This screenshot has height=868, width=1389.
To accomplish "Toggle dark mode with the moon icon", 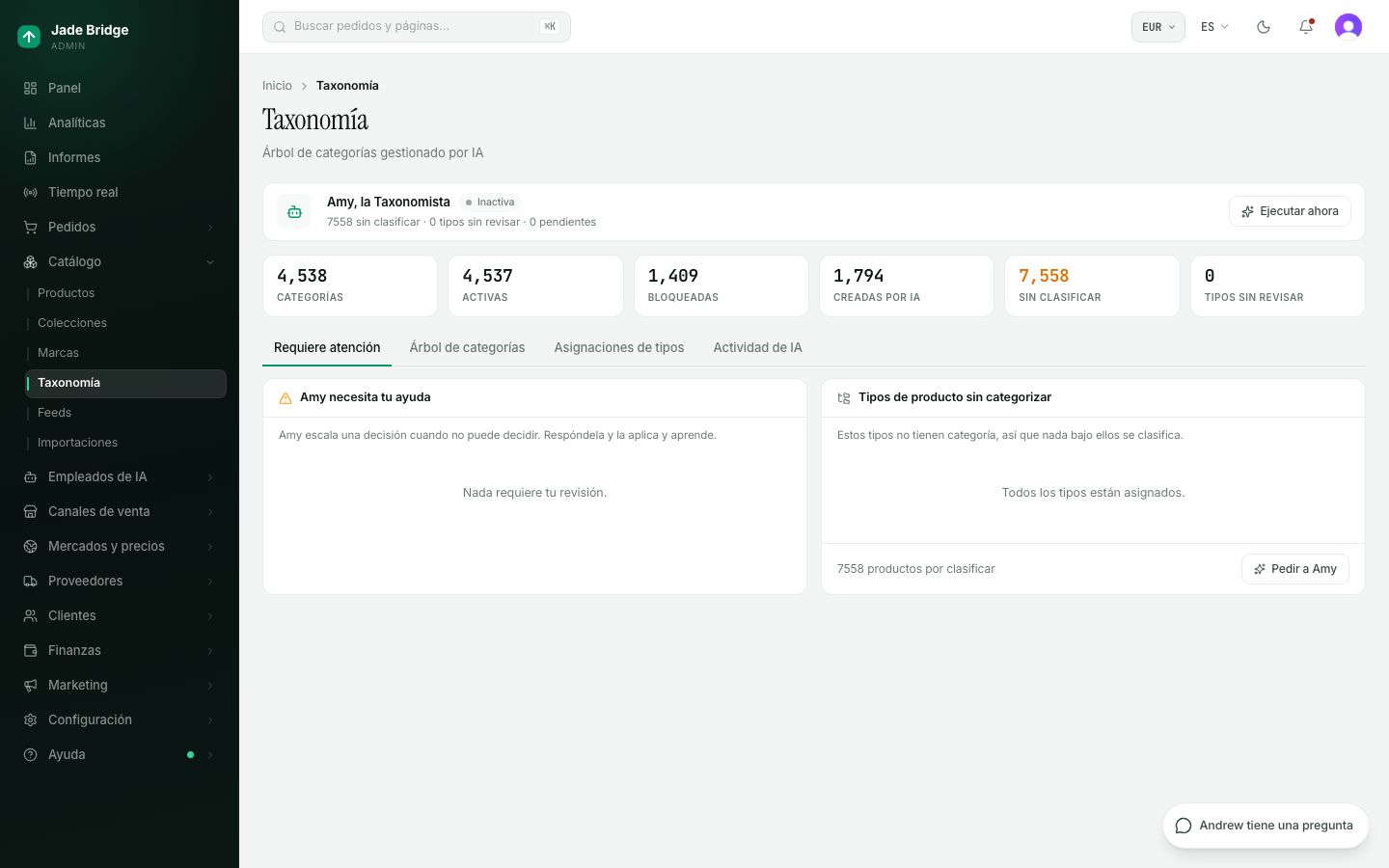I will click(1264, 27).
